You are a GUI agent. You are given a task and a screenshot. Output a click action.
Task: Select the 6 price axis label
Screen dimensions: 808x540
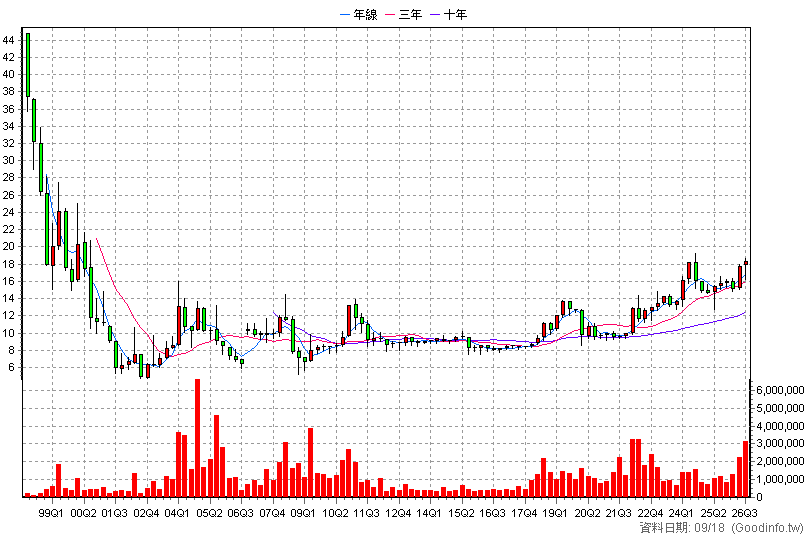point(12,367)
